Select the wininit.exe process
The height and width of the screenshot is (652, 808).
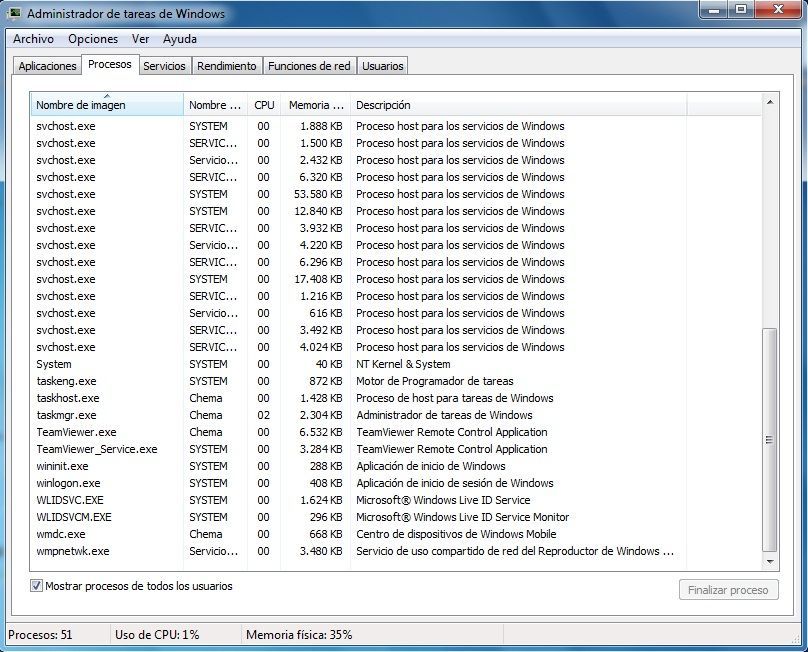coord(358,466)
